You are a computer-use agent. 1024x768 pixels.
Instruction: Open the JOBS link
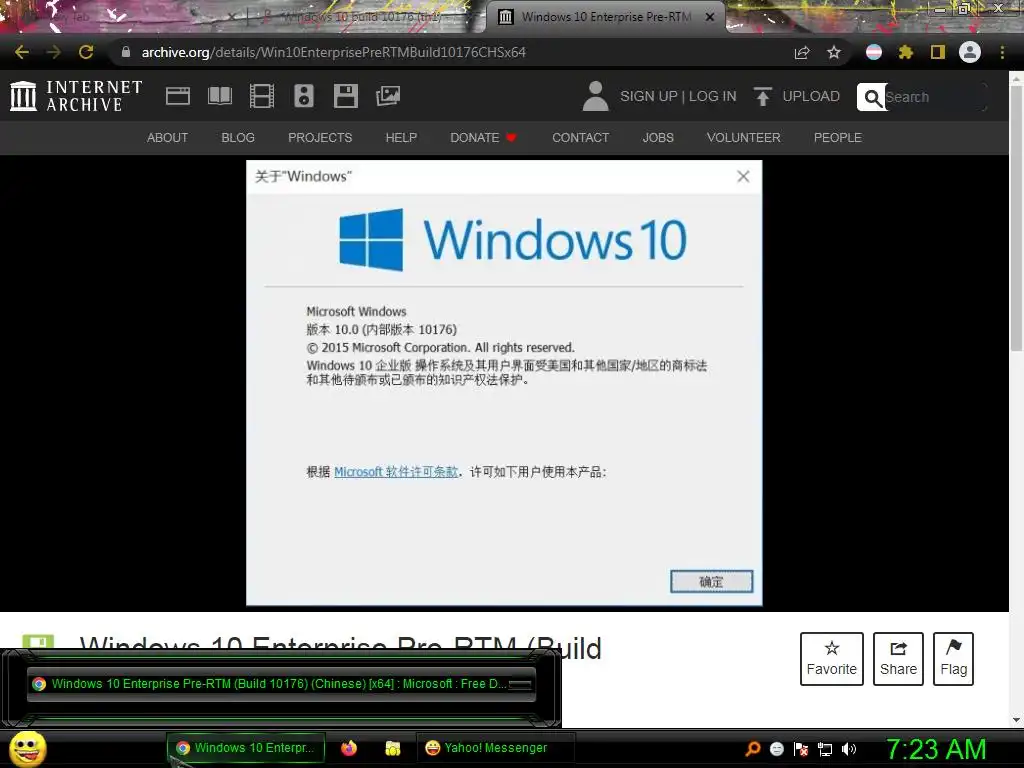(658, 138)
